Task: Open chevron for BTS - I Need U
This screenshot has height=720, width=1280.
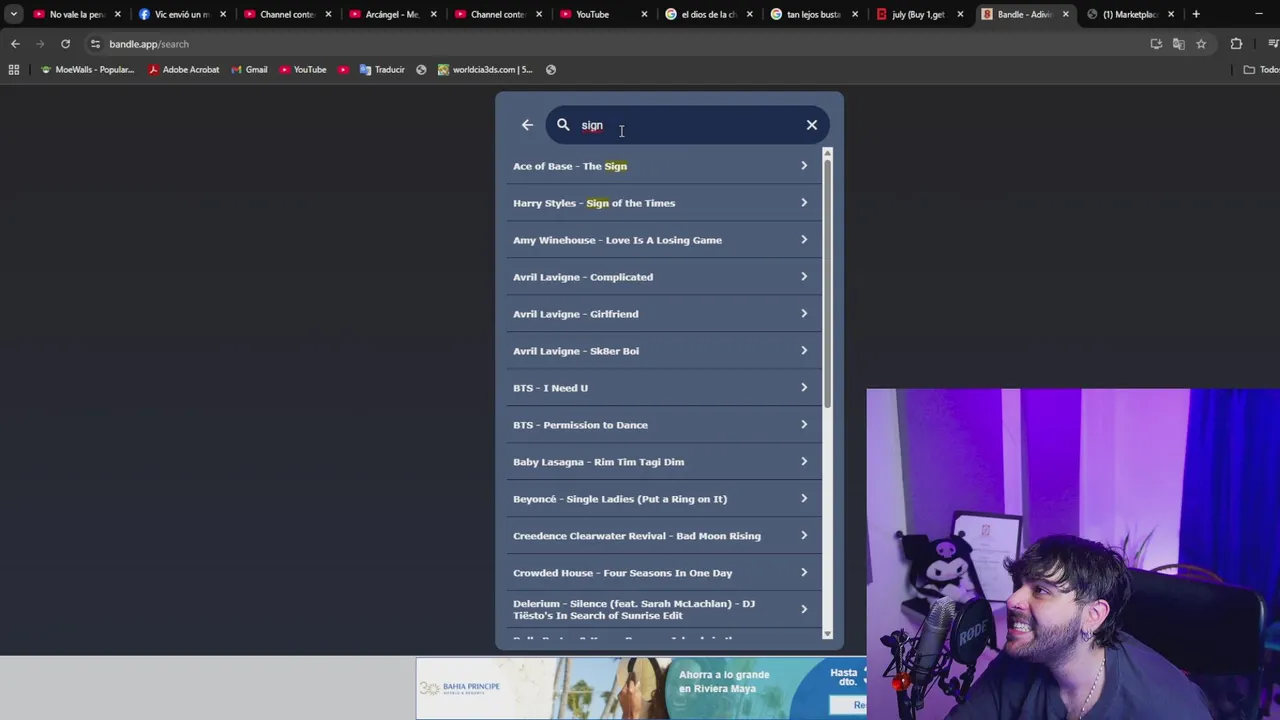Action: pos(804,388)
